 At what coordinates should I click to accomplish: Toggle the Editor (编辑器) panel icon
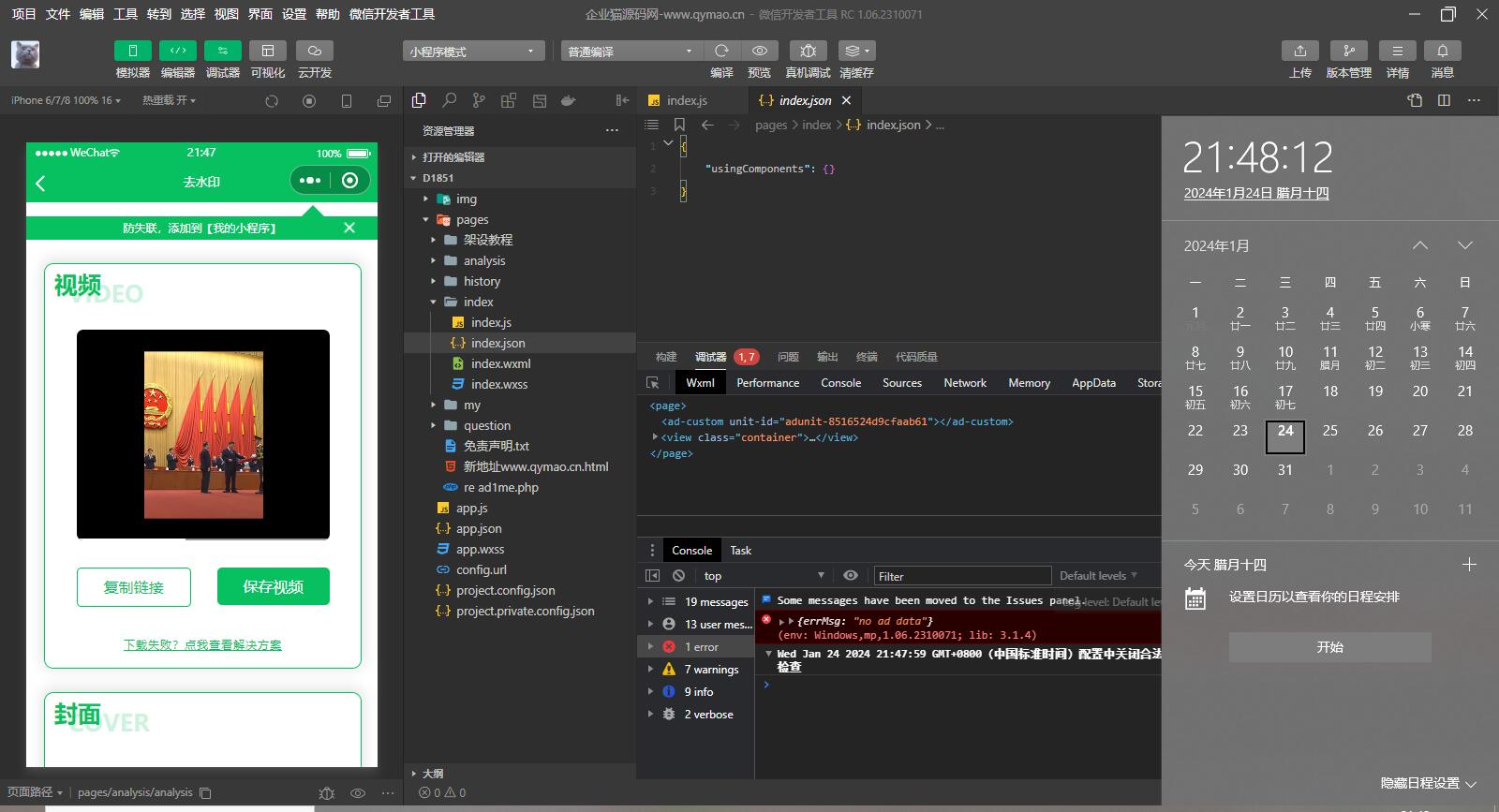[177, 51]
